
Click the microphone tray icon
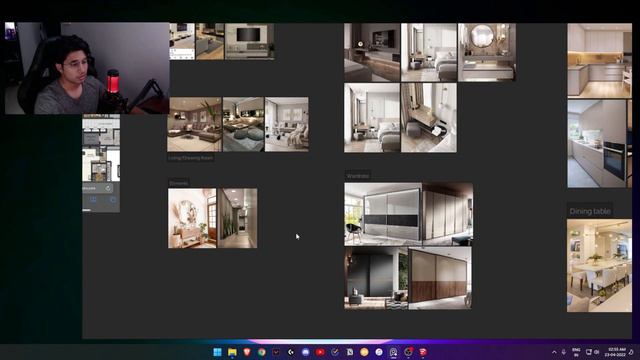point(564,352)
